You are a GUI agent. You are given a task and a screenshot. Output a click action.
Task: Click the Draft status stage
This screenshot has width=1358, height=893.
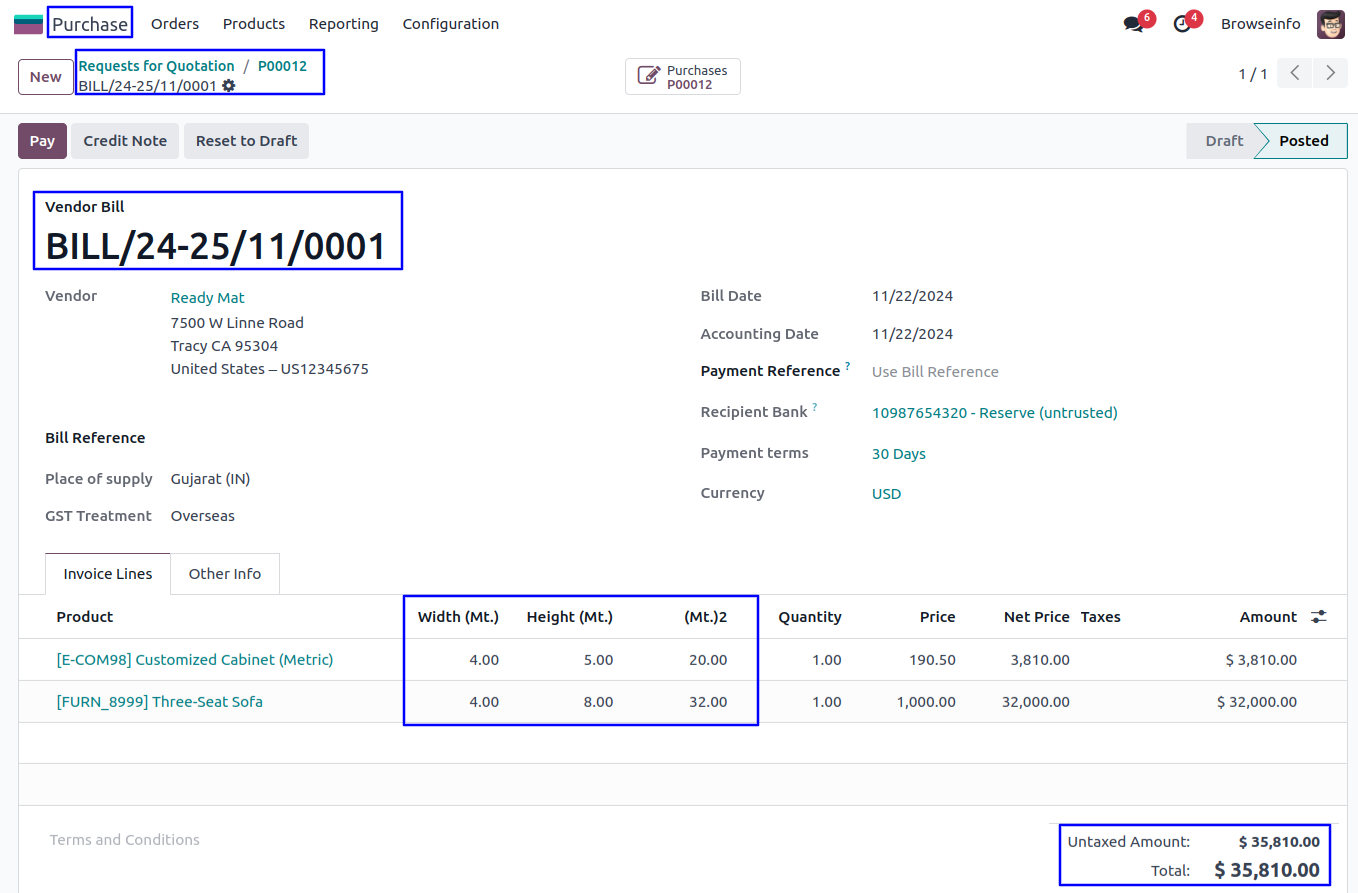pyautogui.click(x=1223, y=141)
